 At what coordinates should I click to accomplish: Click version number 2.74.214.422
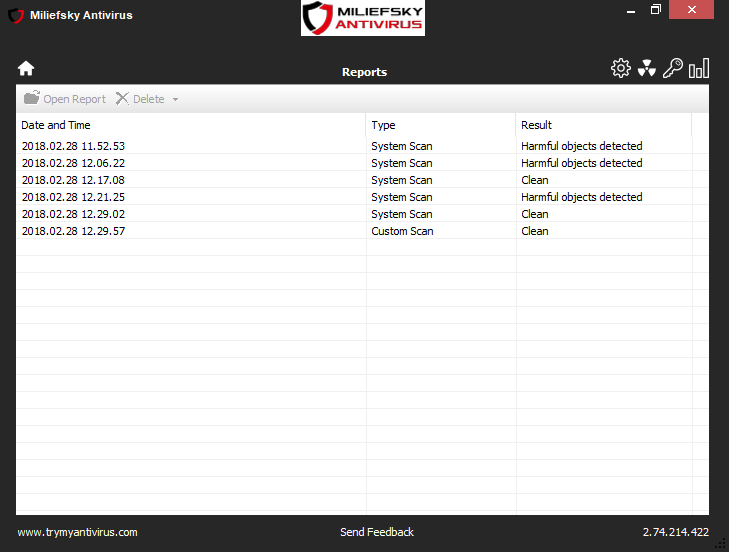676,532
